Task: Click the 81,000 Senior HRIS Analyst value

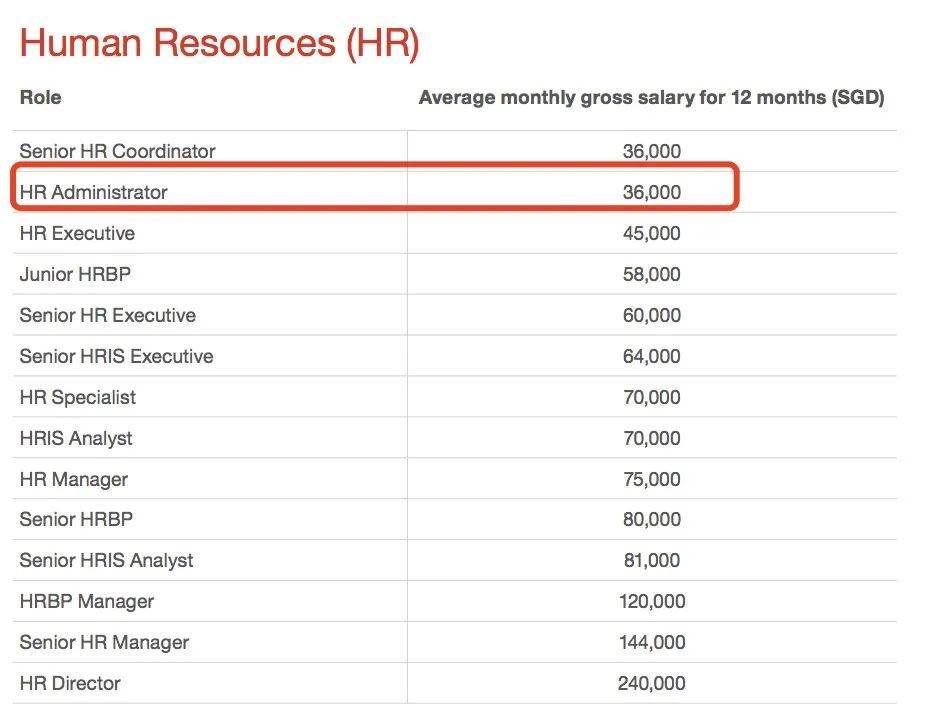Action: (652, 560)
